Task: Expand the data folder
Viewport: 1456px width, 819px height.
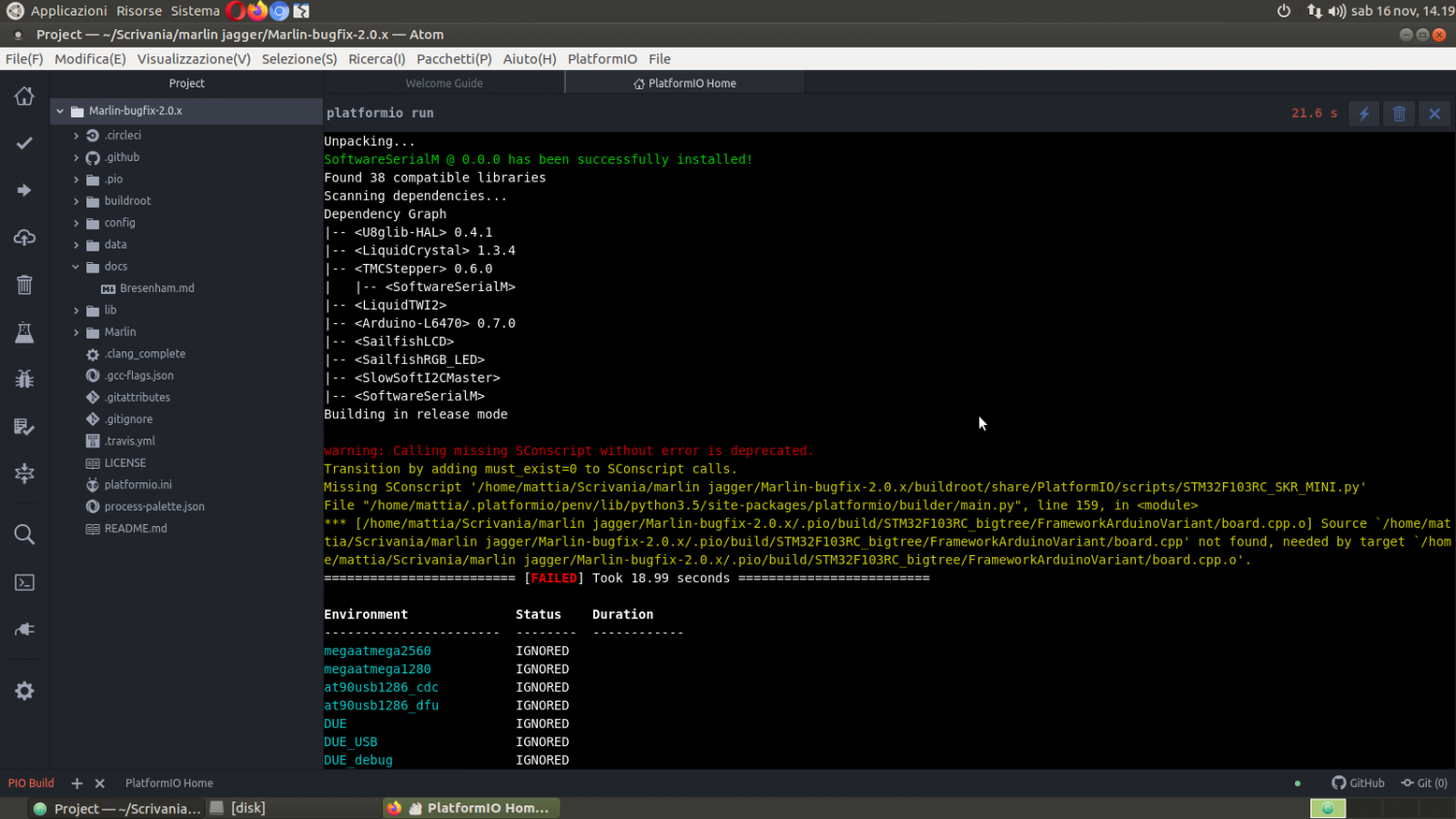Action: click(x=76, y=245)
